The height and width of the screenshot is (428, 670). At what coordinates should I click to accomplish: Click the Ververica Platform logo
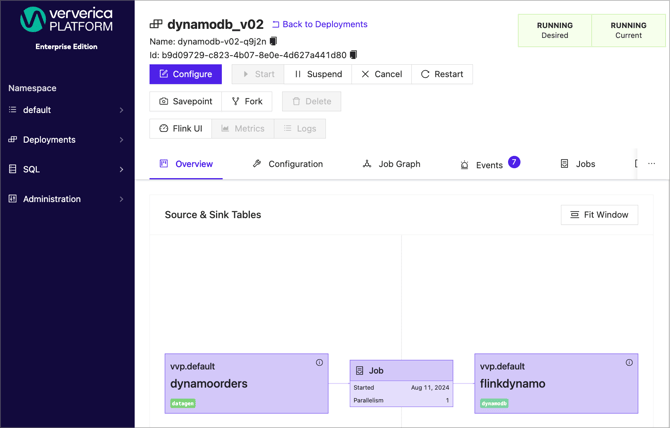coord(67,20)
